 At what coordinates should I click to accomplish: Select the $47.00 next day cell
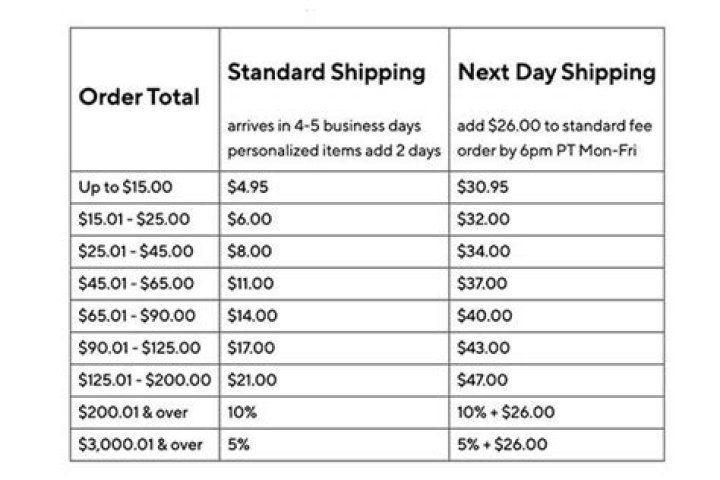(483, 380)
